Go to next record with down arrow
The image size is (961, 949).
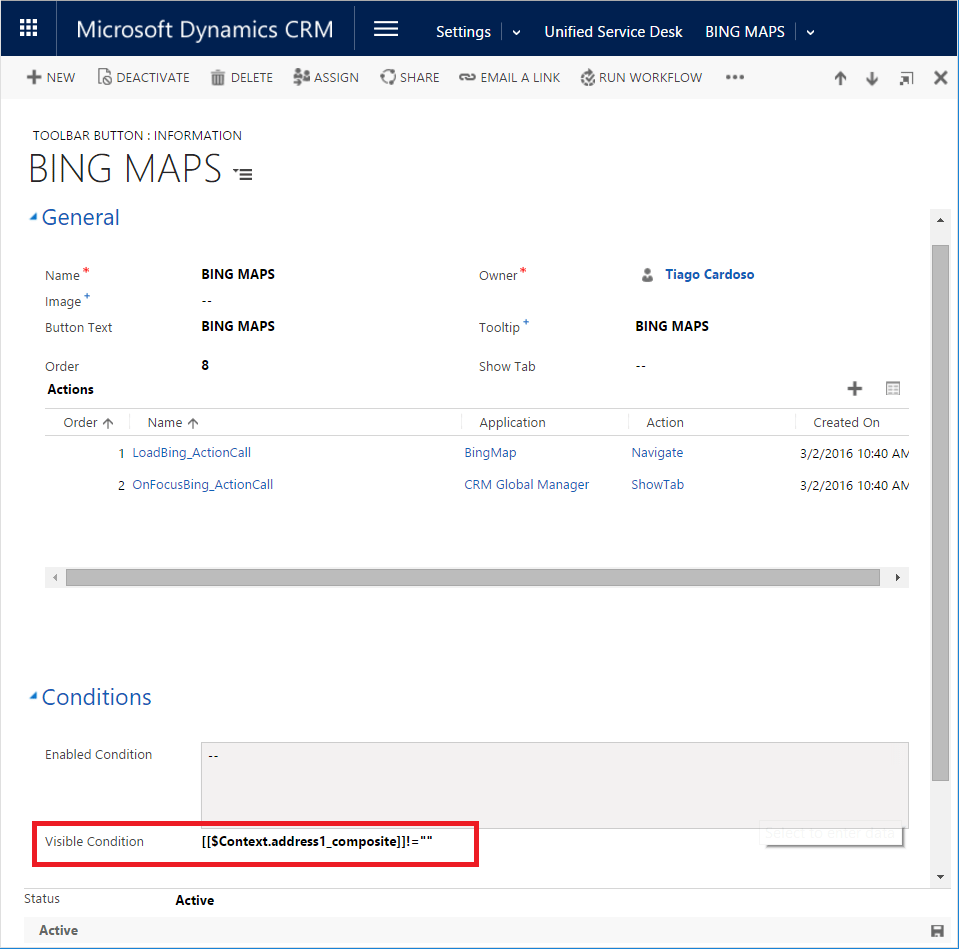[x=872, y=78]
